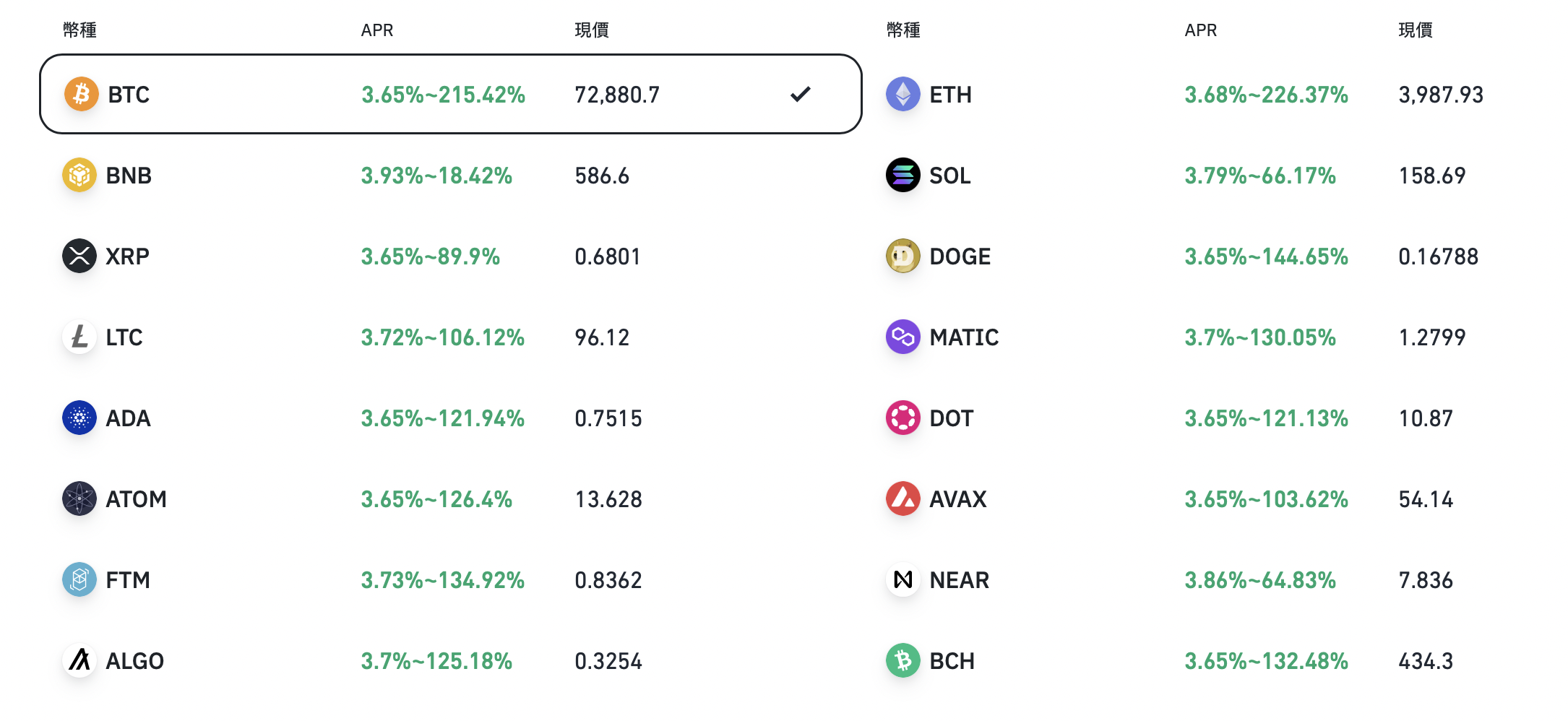The height and width of the screenshot is (721, 1568).
Task: Choose the Solana SOL striped icon
Action: coord(903,175)
